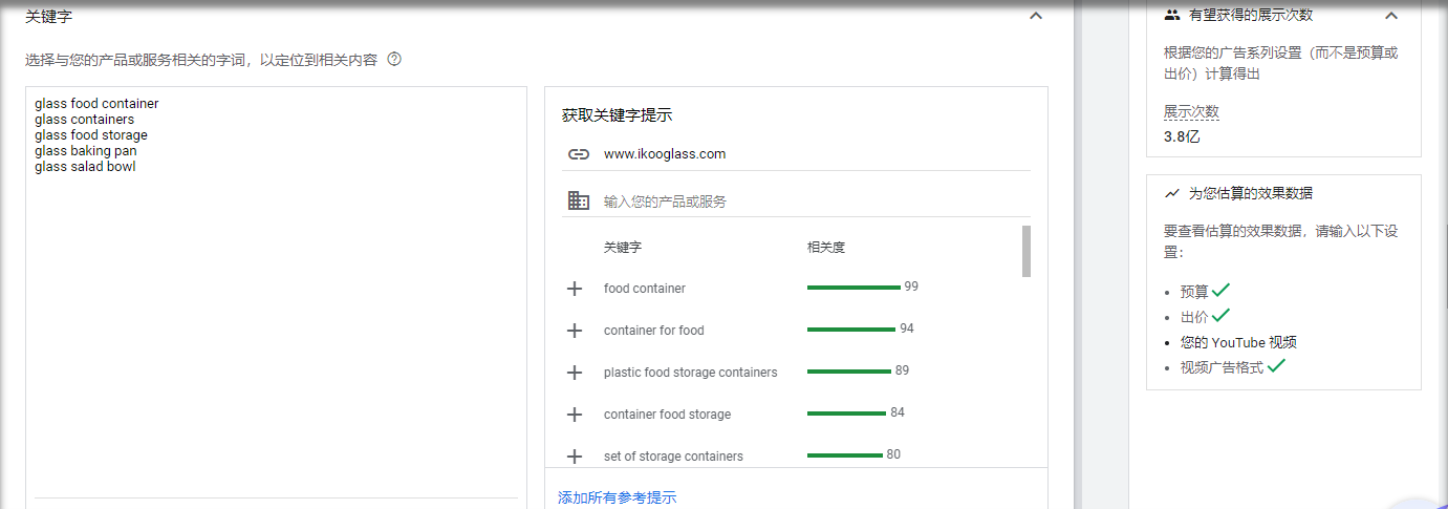Click the 关键字 column header in suggestions
The width and height of the screenshot is (1449, 509).
(622, 248)
